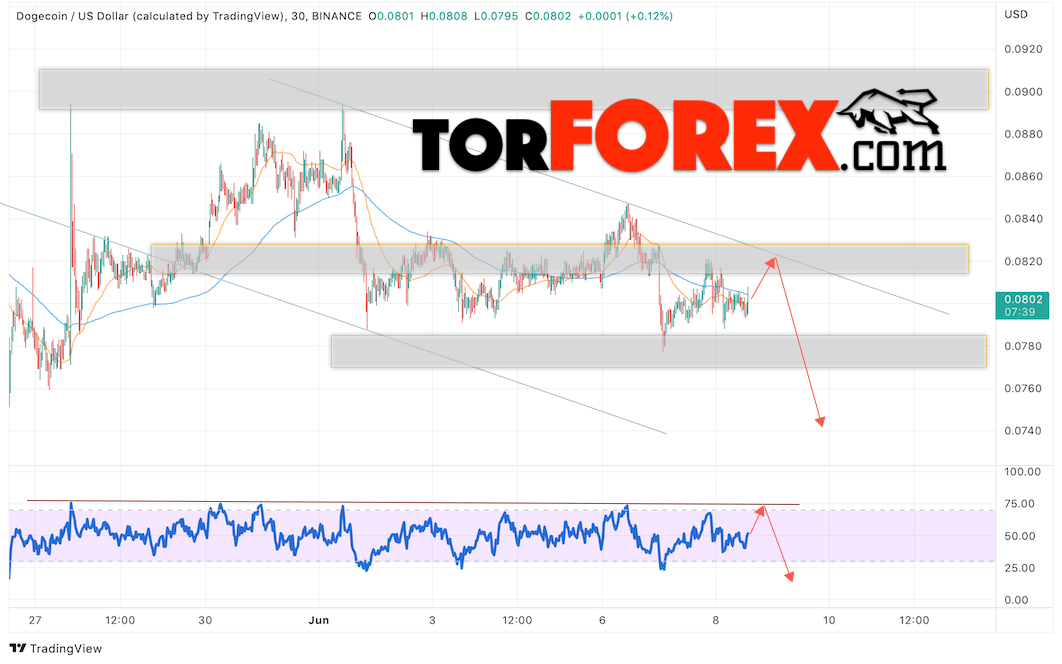Click the USD currency label

pos(1016,14)
